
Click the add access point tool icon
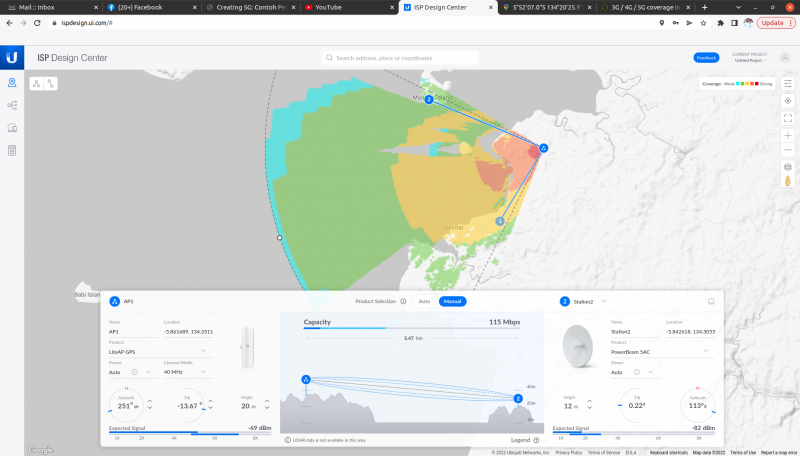[37, 83]
